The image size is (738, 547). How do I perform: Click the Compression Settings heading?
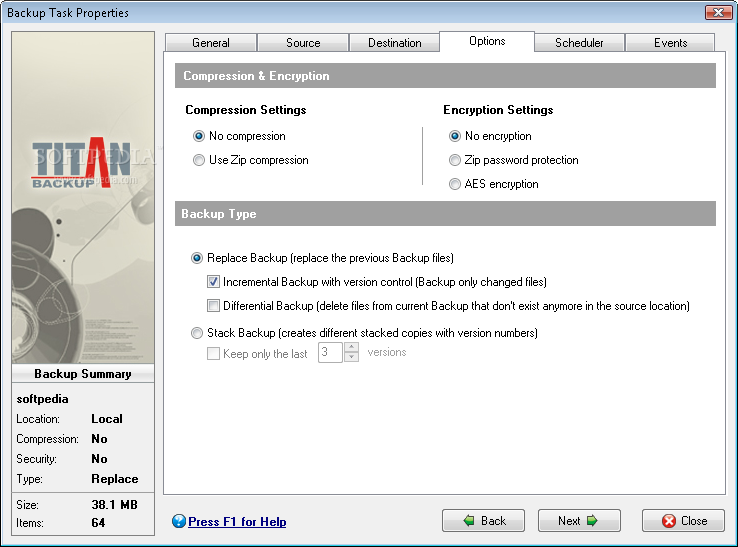pyautogui.click(x=246, y=110)
